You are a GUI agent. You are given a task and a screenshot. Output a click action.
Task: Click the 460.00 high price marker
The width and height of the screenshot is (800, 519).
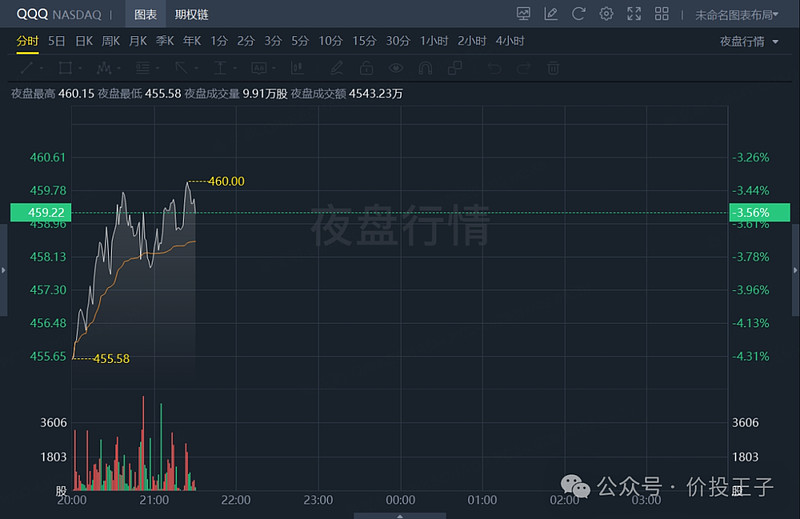[226, 181]
